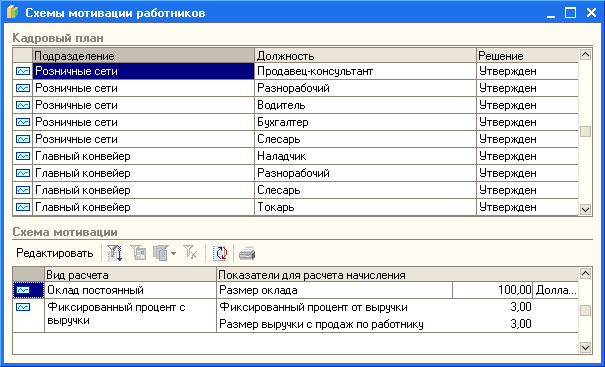605x367 pixels.
Task: Click Утвержден in Токарь row
Action: coord(527,207)
